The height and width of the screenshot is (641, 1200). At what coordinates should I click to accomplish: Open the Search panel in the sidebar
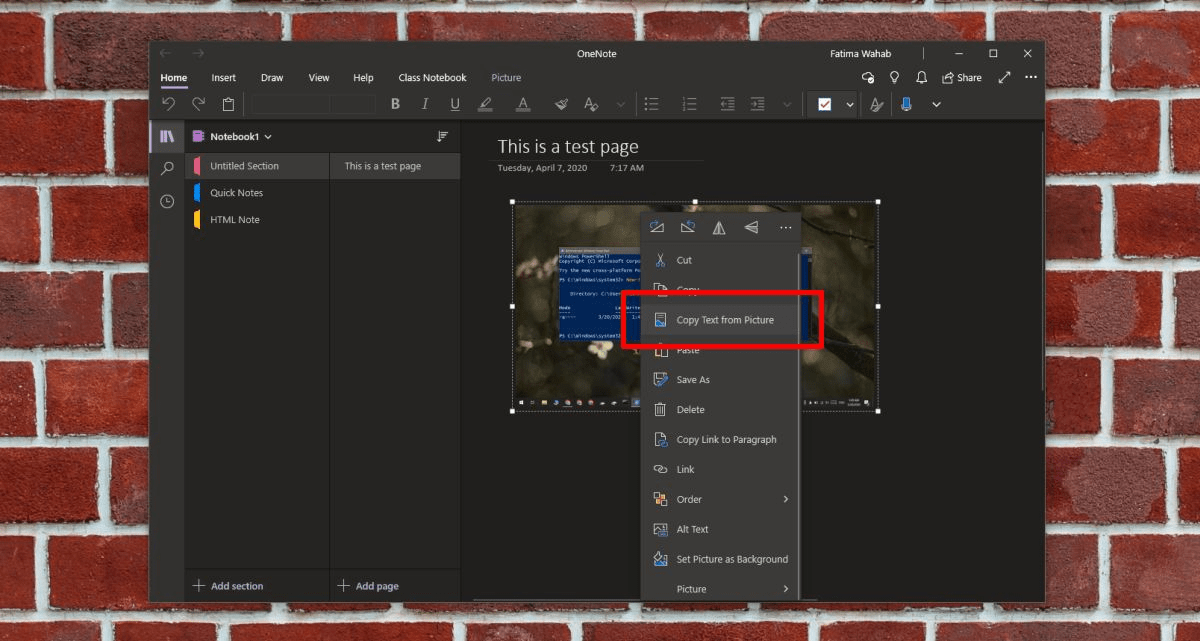click(x=167, y=168)
